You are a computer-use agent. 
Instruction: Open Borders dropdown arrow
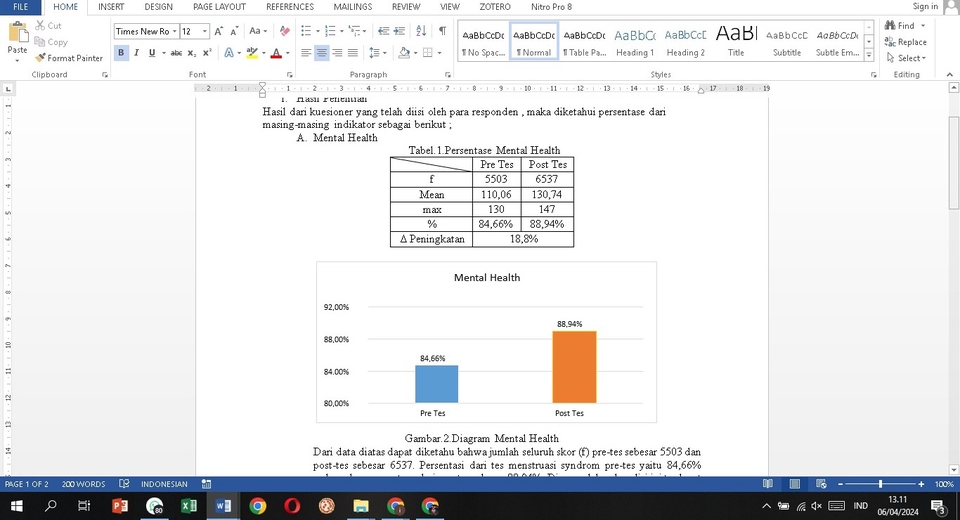438,53
